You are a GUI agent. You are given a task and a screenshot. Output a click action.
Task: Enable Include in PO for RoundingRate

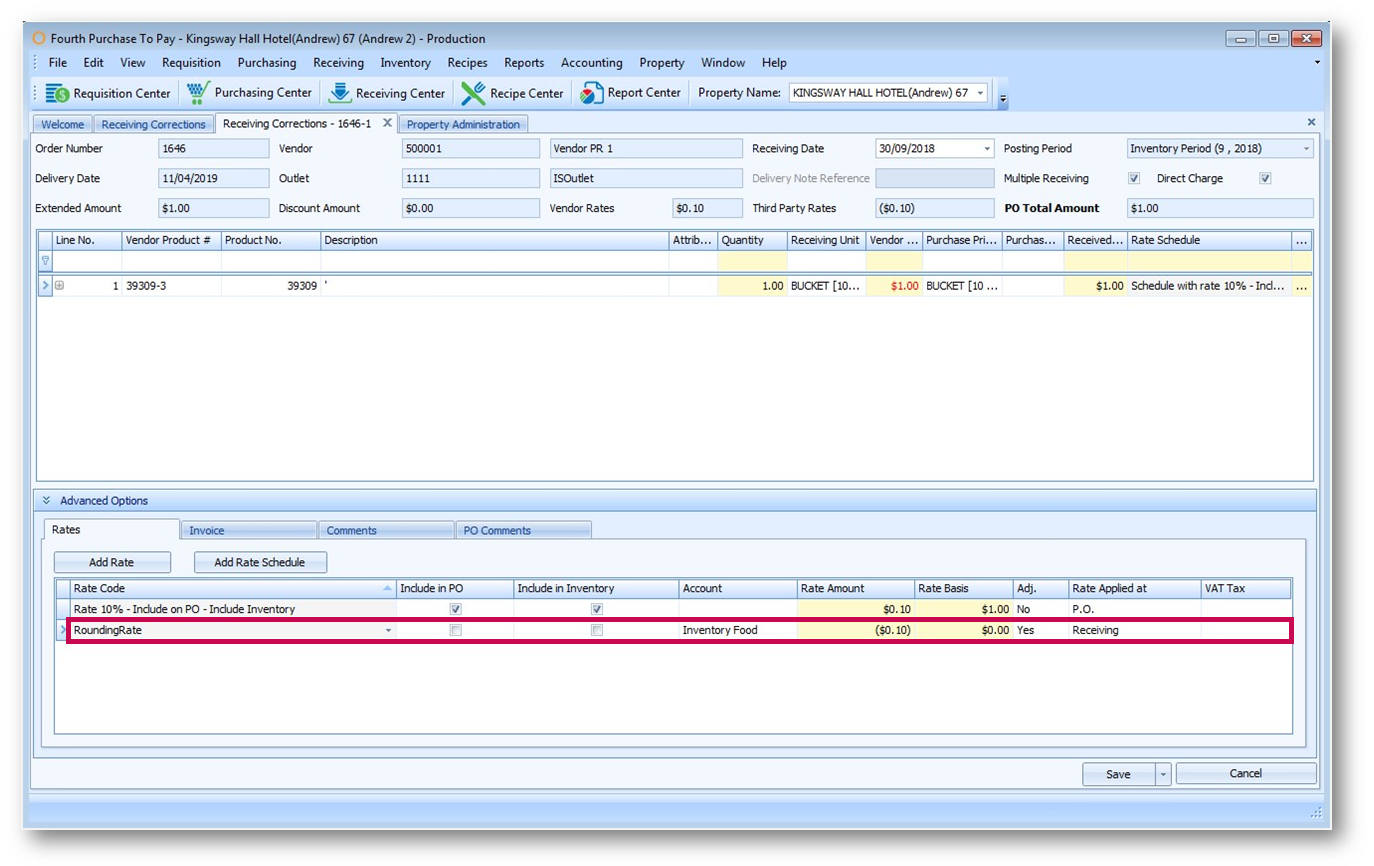click(455, 631)
